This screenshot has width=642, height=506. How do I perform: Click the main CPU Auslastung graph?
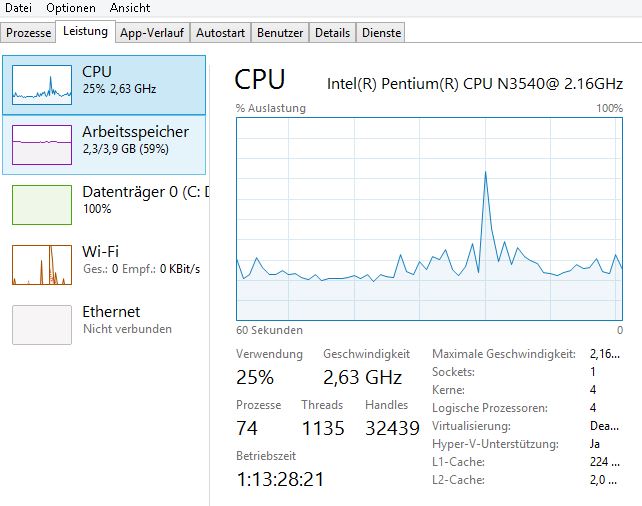pyautogui.click(x=430, y=219)
